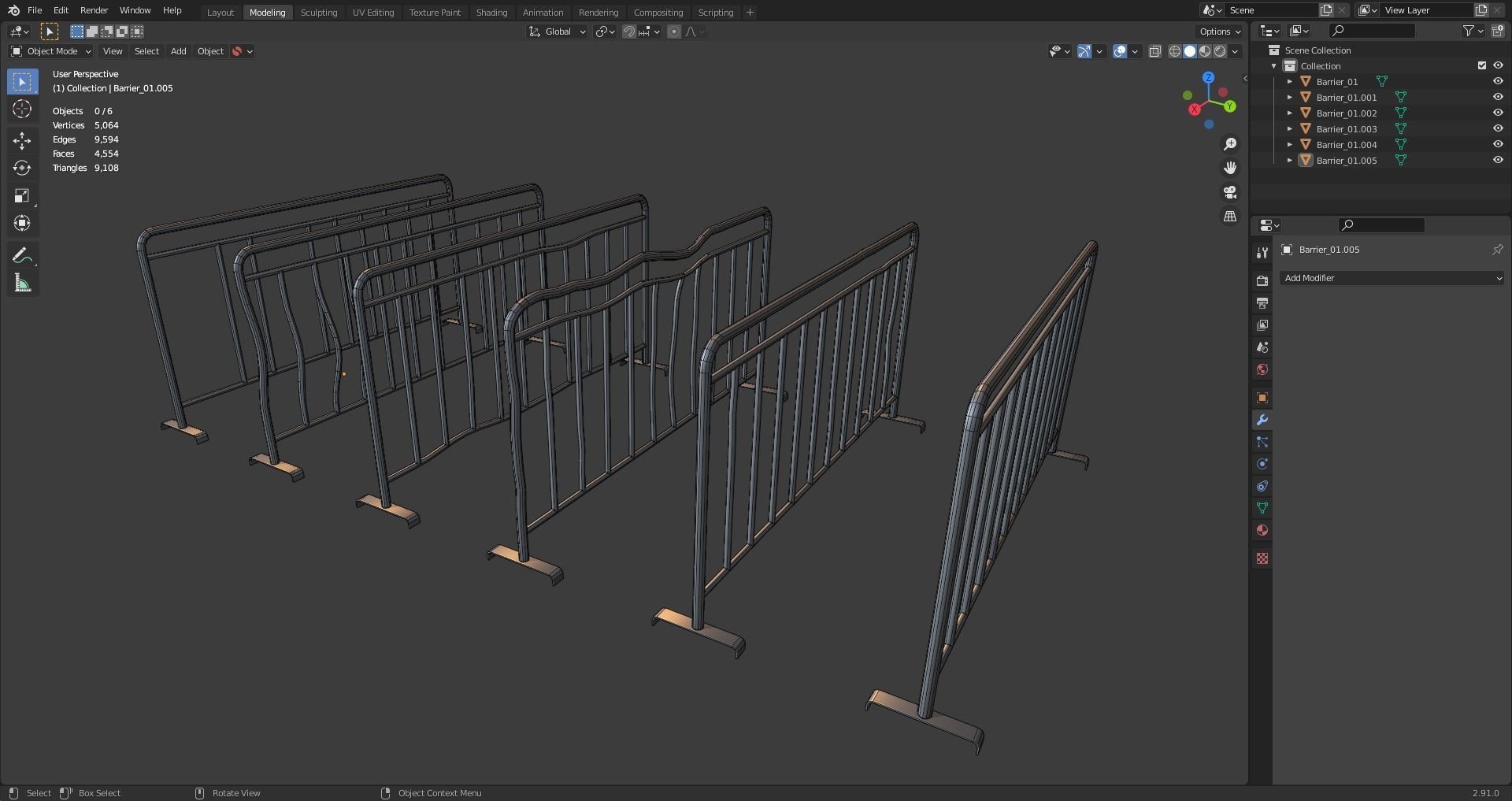Open Object Data properties tab

(x=1262, y=508)
